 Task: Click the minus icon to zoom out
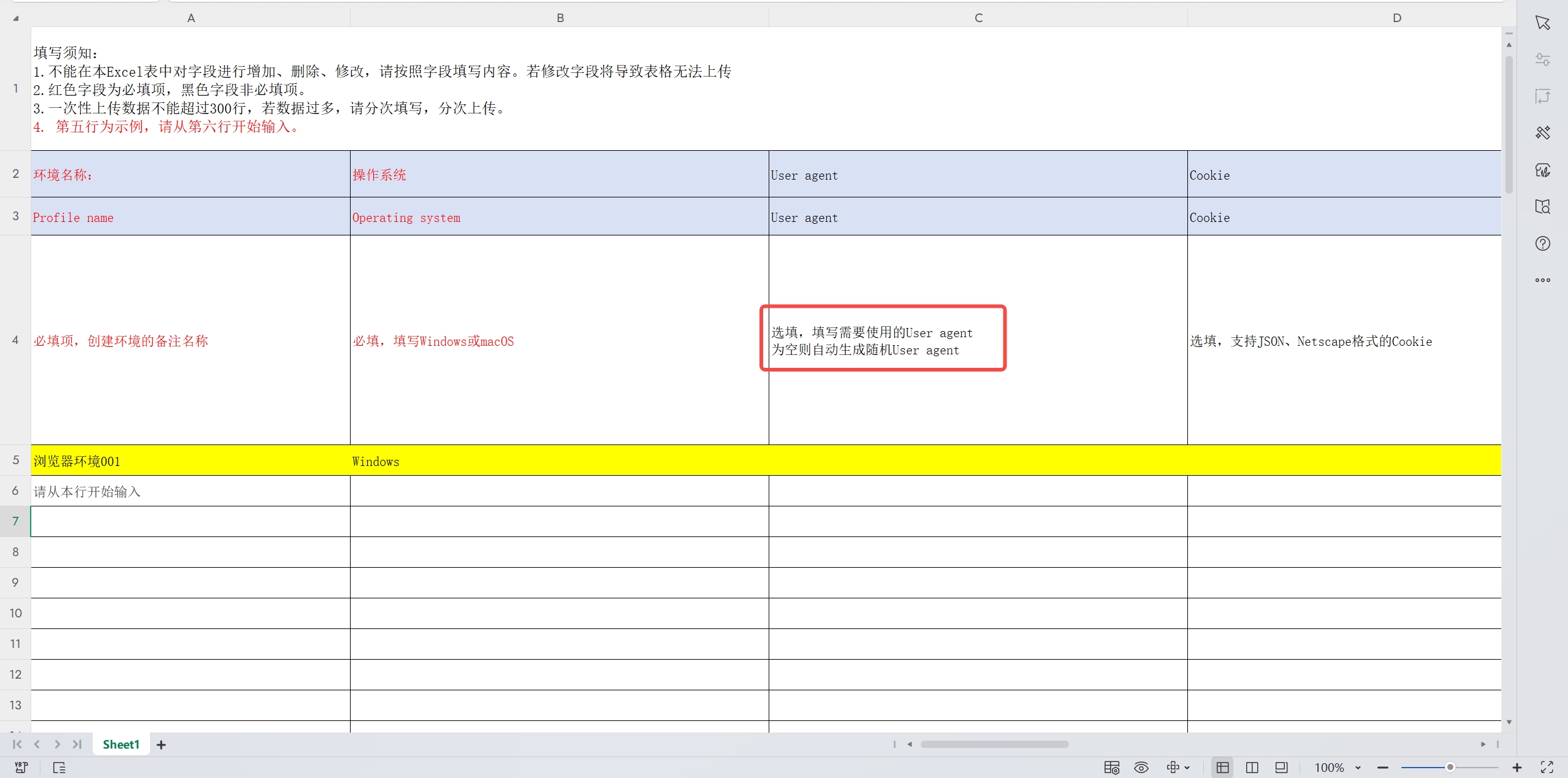click(x=1382, y=767)
